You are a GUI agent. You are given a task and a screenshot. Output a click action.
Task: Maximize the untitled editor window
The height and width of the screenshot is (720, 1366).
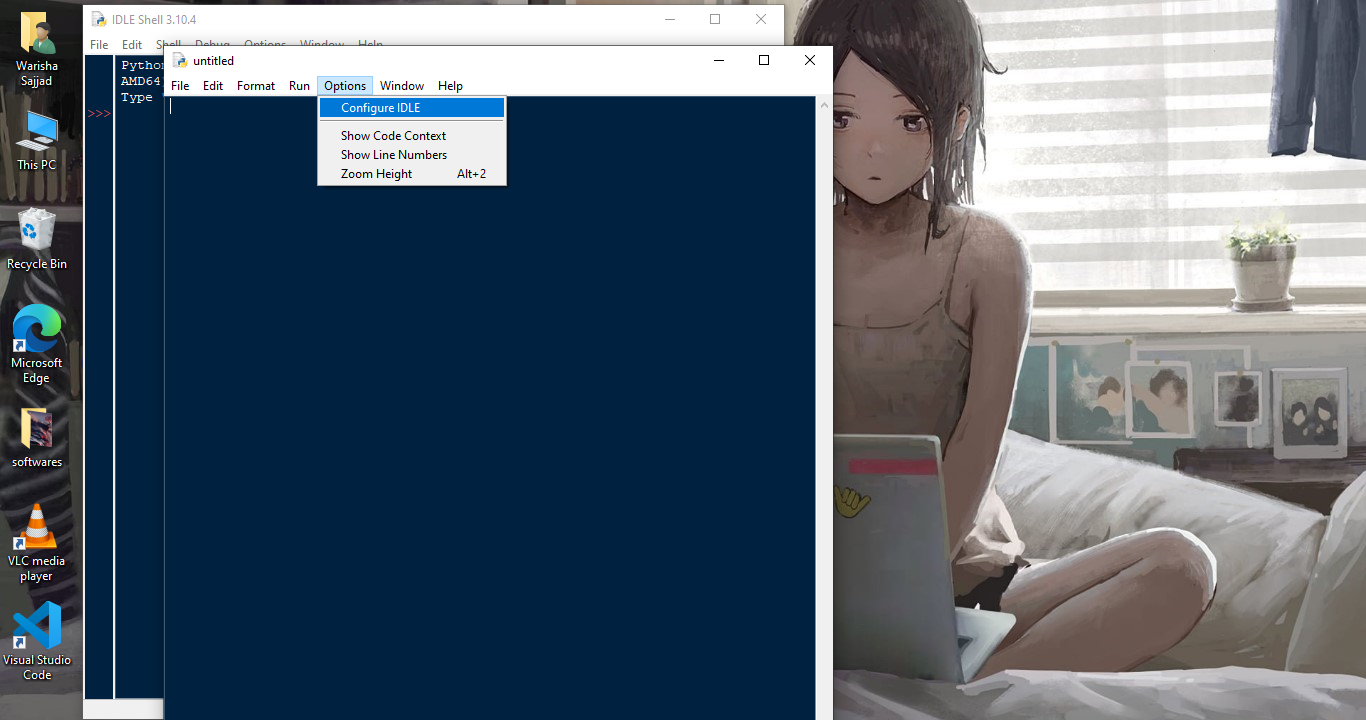[x=764, y=60]
